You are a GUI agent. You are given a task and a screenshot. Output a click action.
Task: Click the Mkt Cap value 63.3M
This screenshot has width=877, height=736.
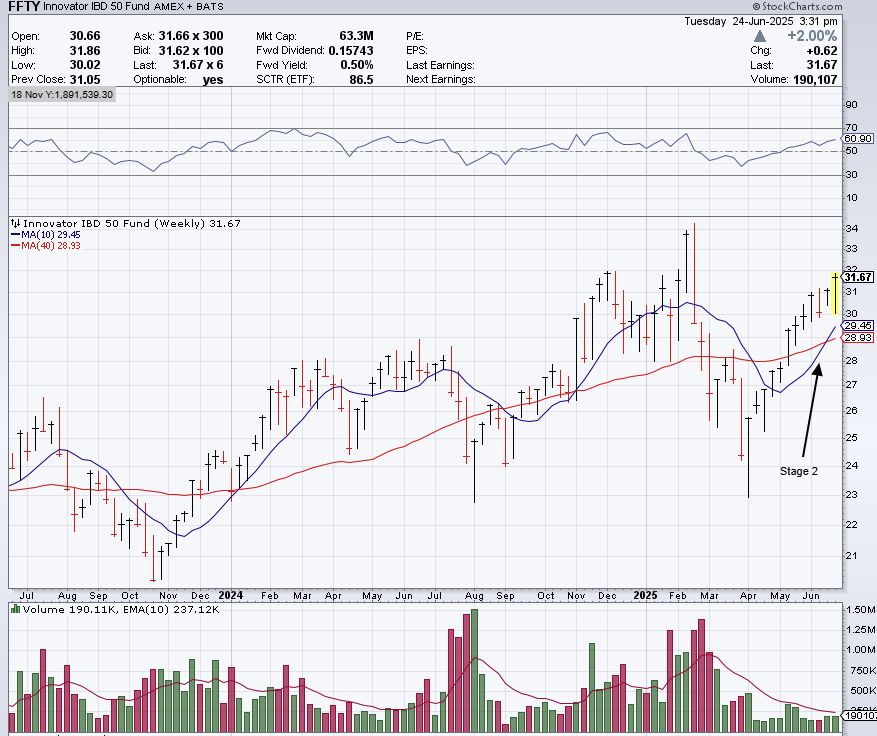tap(356, 36)
